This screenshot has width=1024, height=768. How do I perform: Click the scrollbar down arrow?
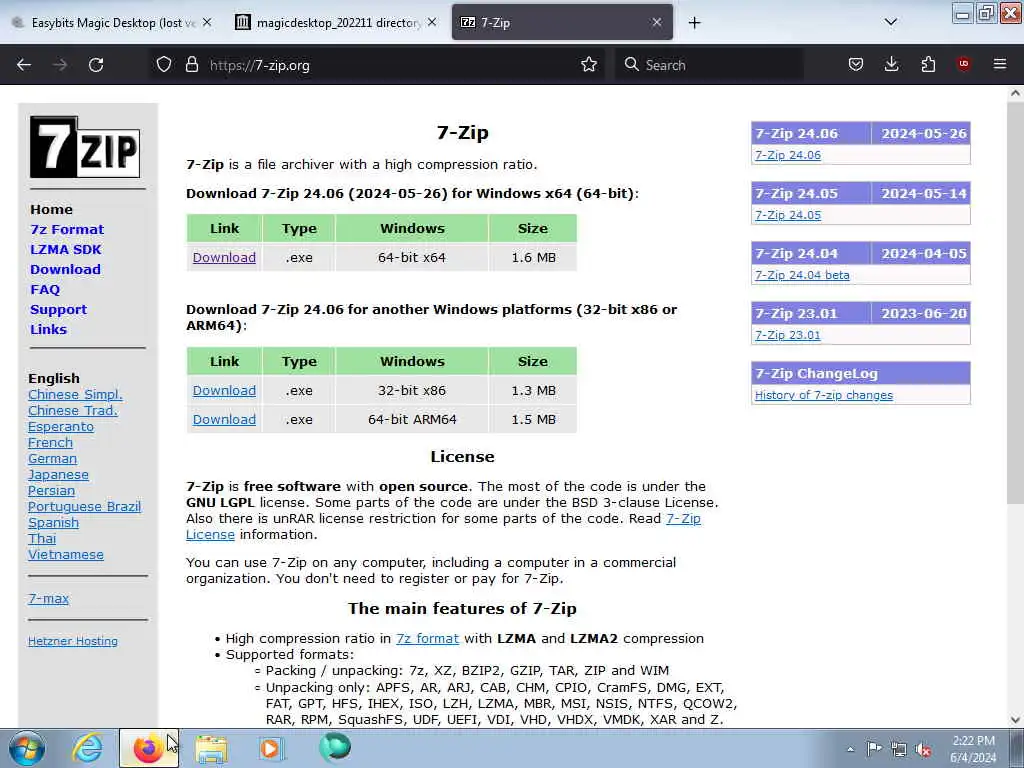[1015, 719]
